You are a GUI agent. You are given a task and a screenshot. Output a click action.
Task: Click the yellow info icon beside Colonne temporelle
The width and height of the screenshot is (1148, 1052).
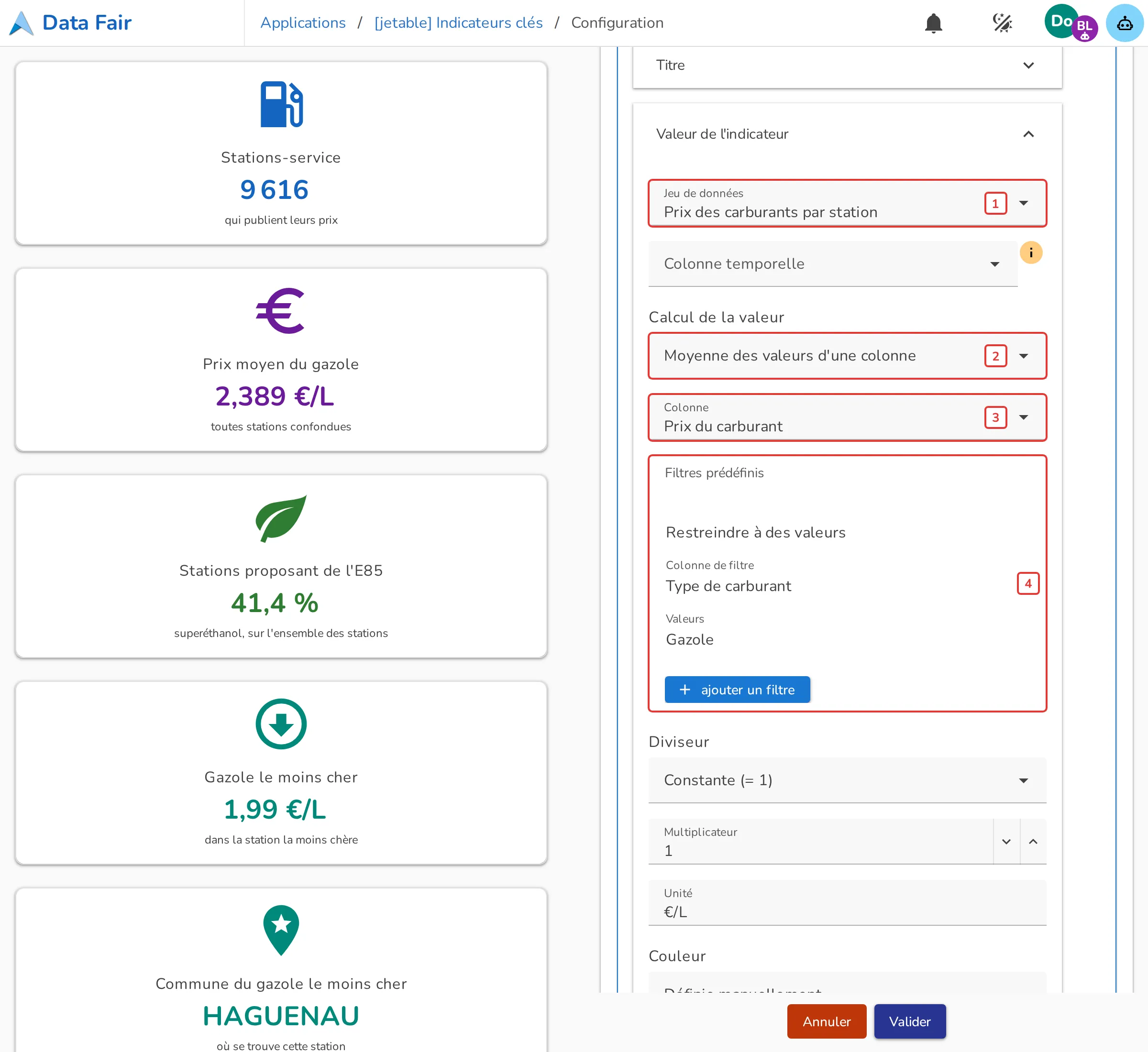point(1031,252)
